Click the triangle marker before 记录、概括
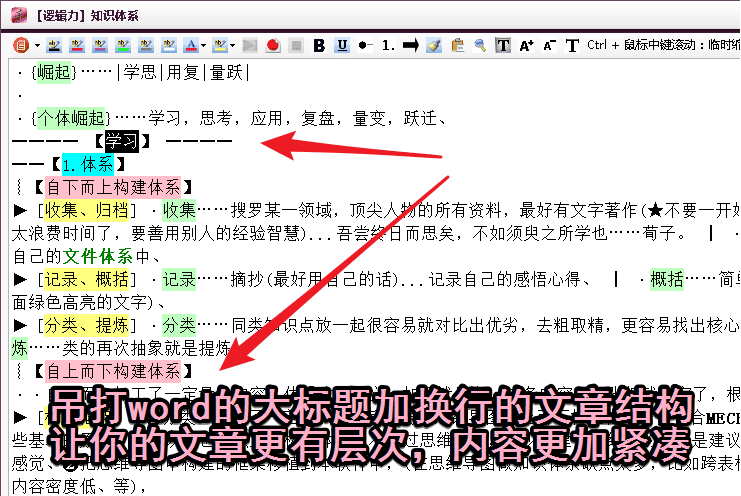Viewport: 741px width, 496px height. 20,279
